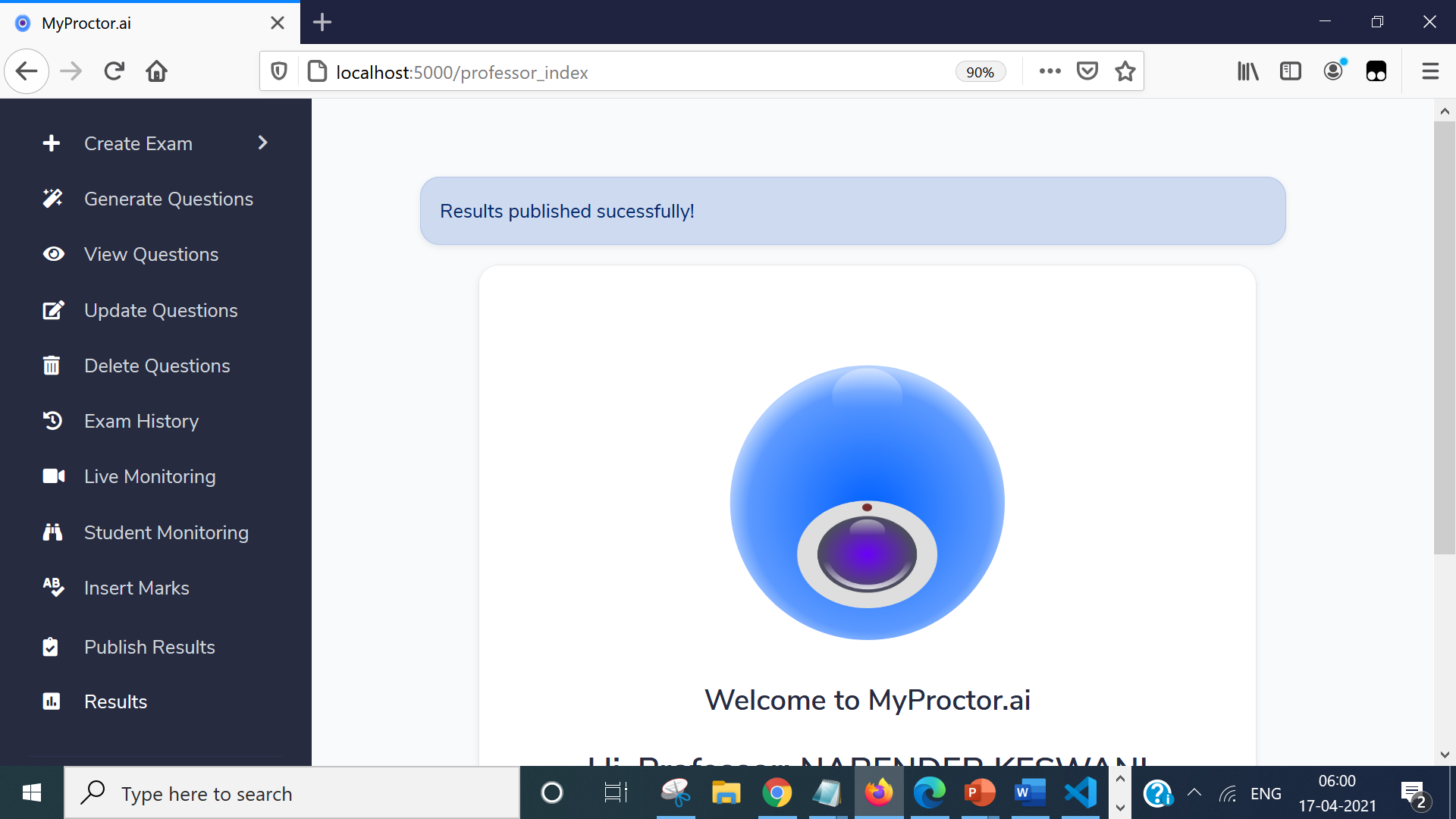
Task: Click the Insert Marks spell-check icon
Action: coord(53,588)
